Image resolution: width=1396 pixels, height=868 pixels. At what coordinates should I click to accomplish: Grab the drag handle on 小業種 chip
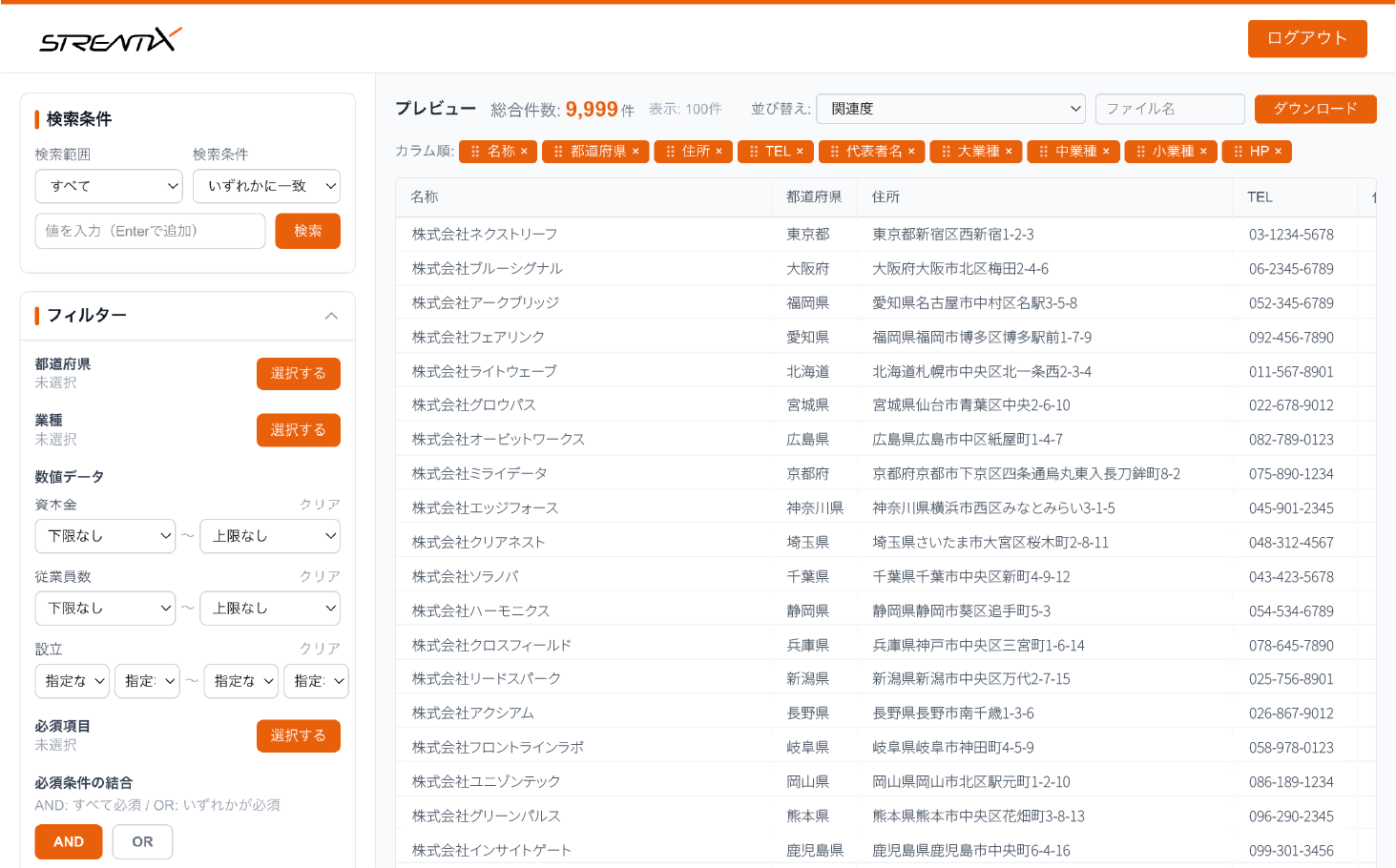pyautogui.click(x=1140, y=152)
